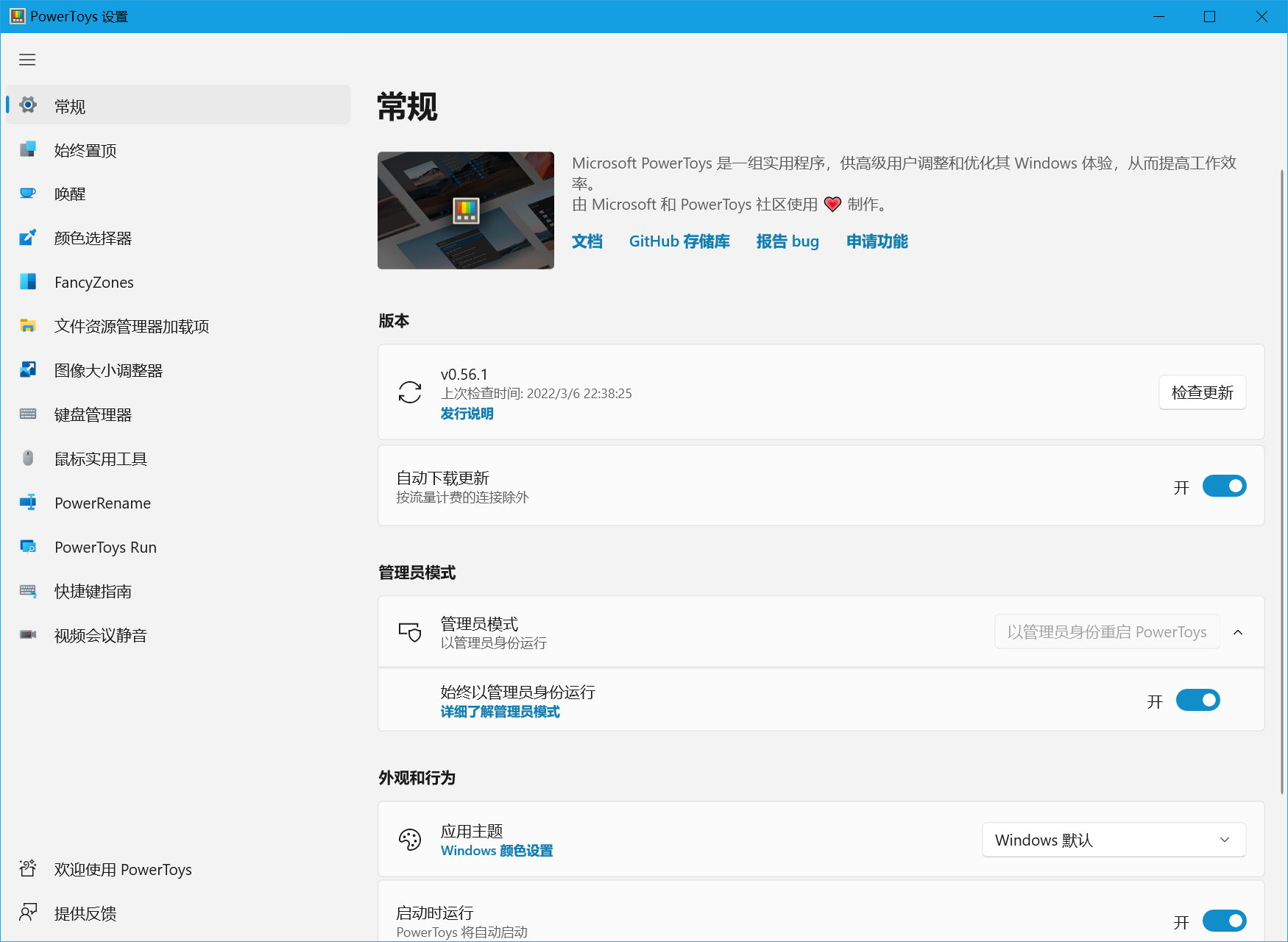Viewport: 1288px width, 942px height.
Task: Select PowerRename in the sidebar
Action: (178, 503)
